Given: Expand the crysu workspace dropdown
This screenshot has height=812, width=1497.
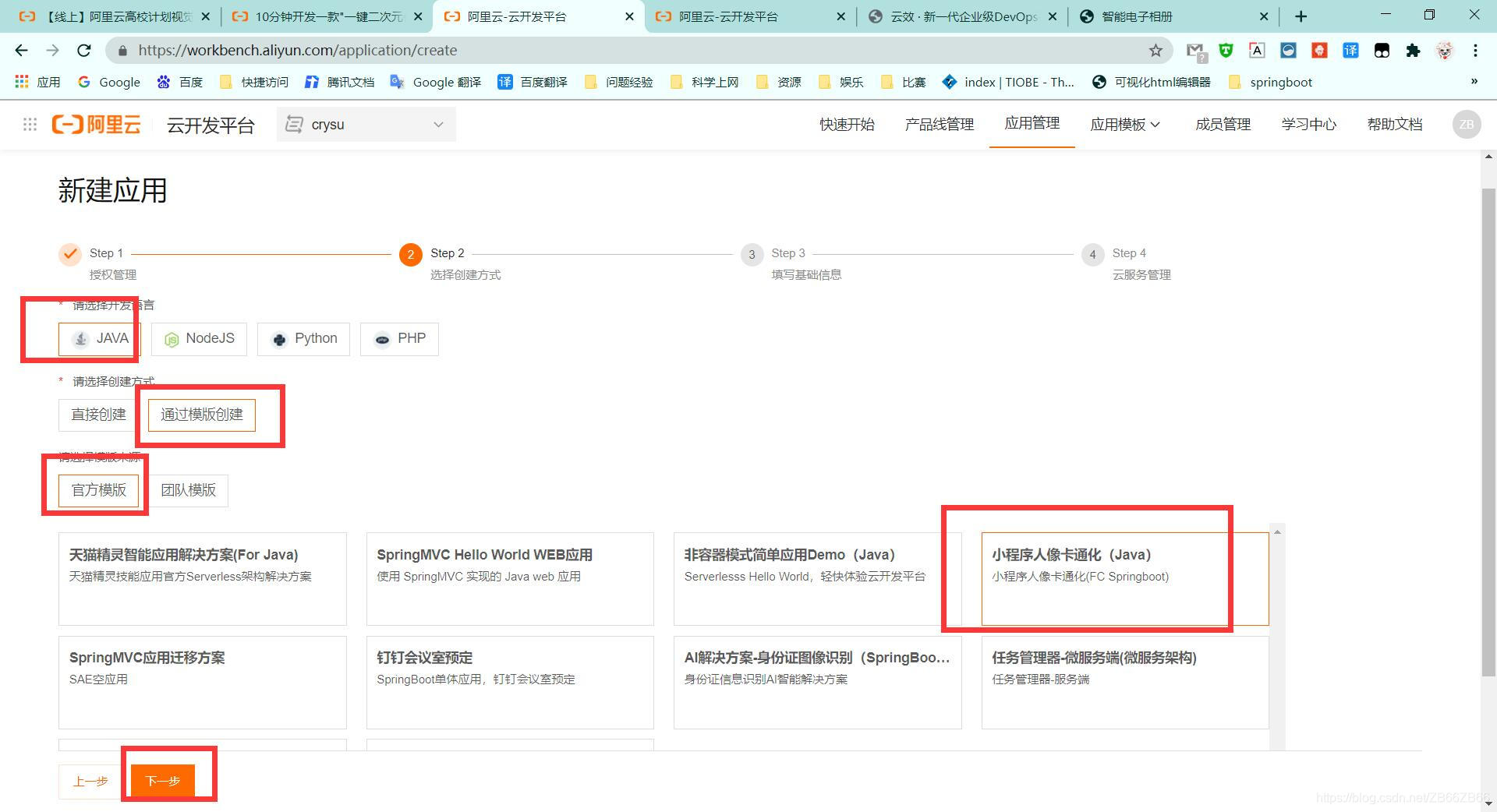Looking at the screenshot, I should click(366, 125).
